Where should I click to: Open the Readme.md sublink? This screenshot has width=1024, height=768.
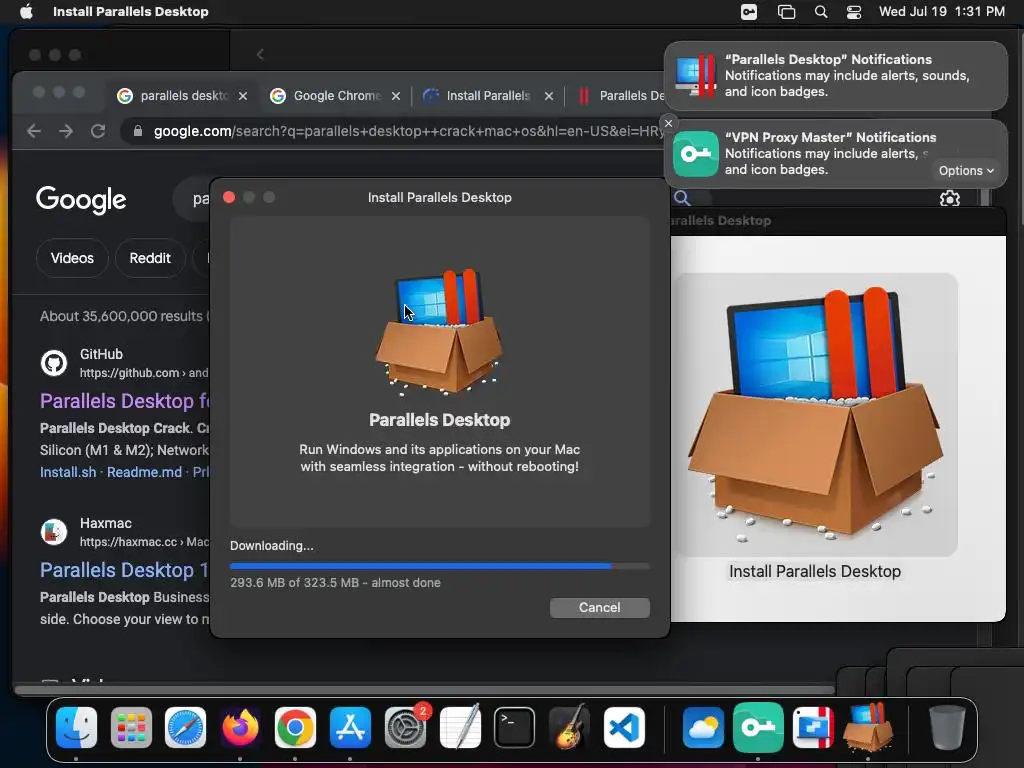pyautogui.click(x=144, y=472)
